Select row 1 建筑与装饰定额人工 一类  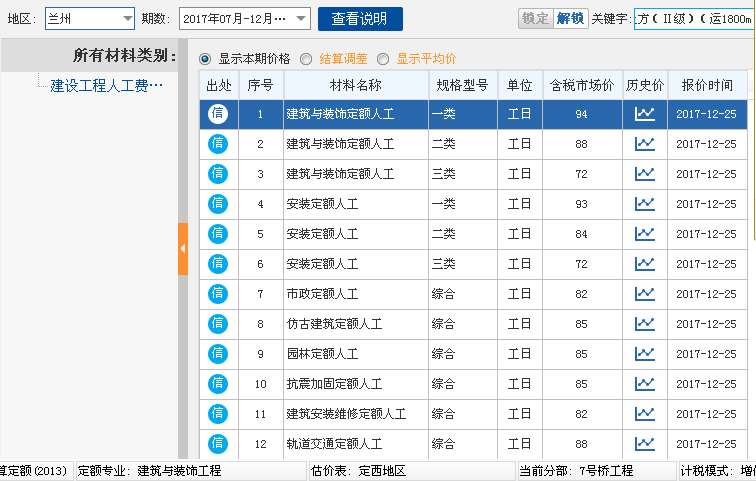[x=473, y=114]
